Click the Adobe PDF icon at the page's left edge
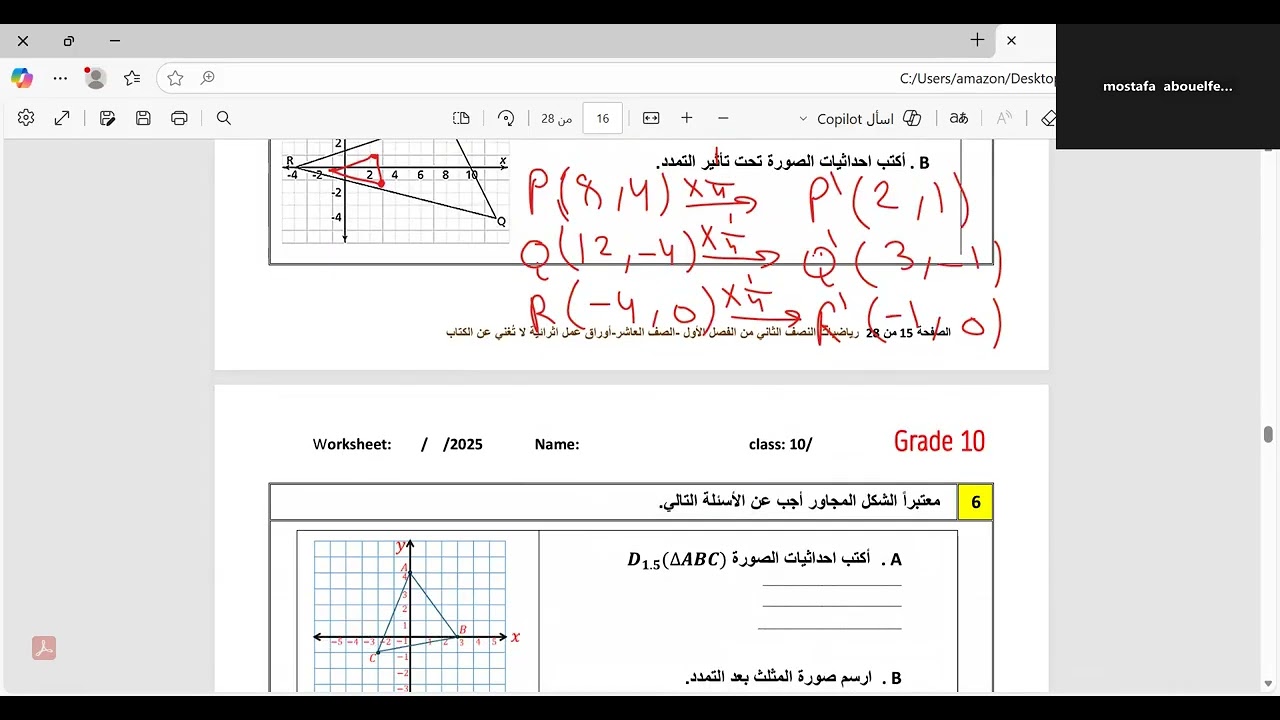 (43, 648)
